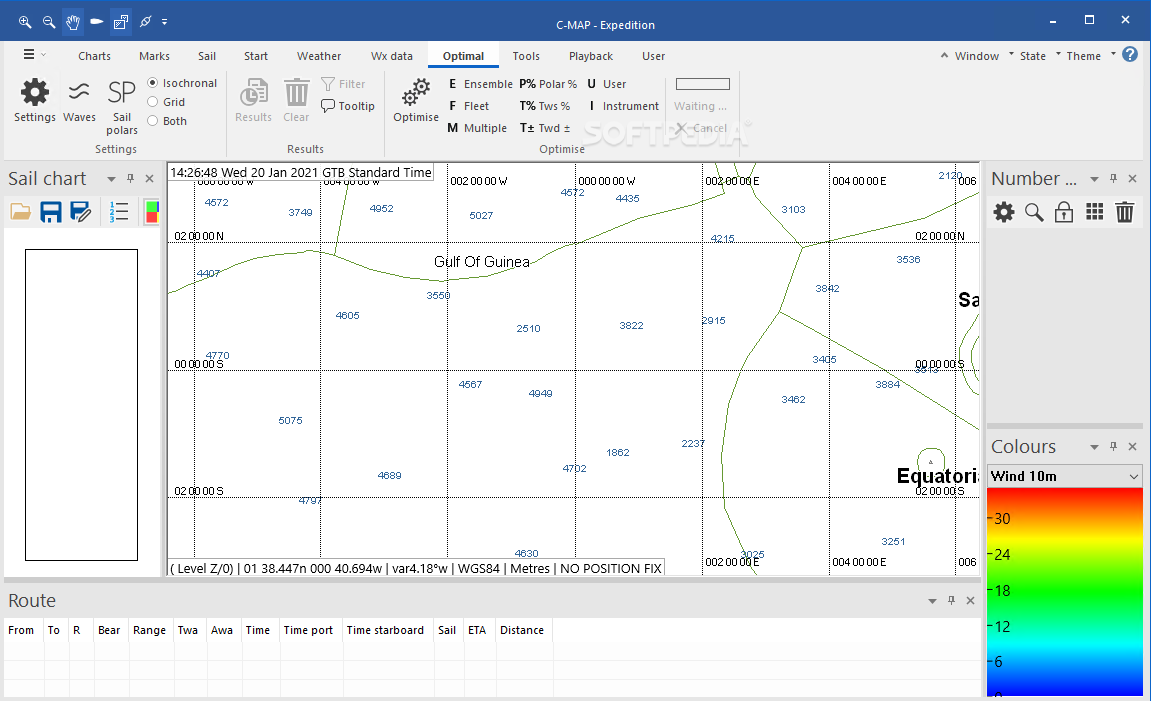The image size is (1151, 701).
Task: Open Number panel dropdown arrow
Action: coord(1094,179)
